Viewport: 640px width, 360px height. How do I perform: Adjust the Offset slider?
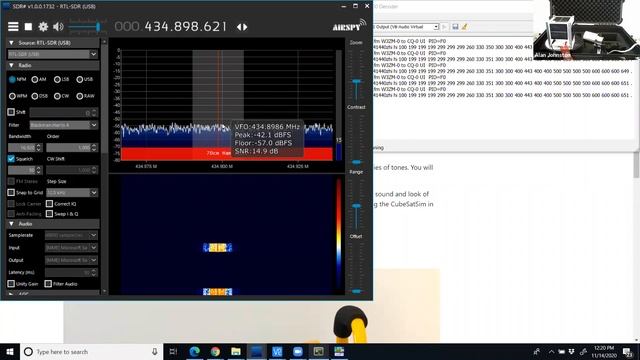pos(356,291)
